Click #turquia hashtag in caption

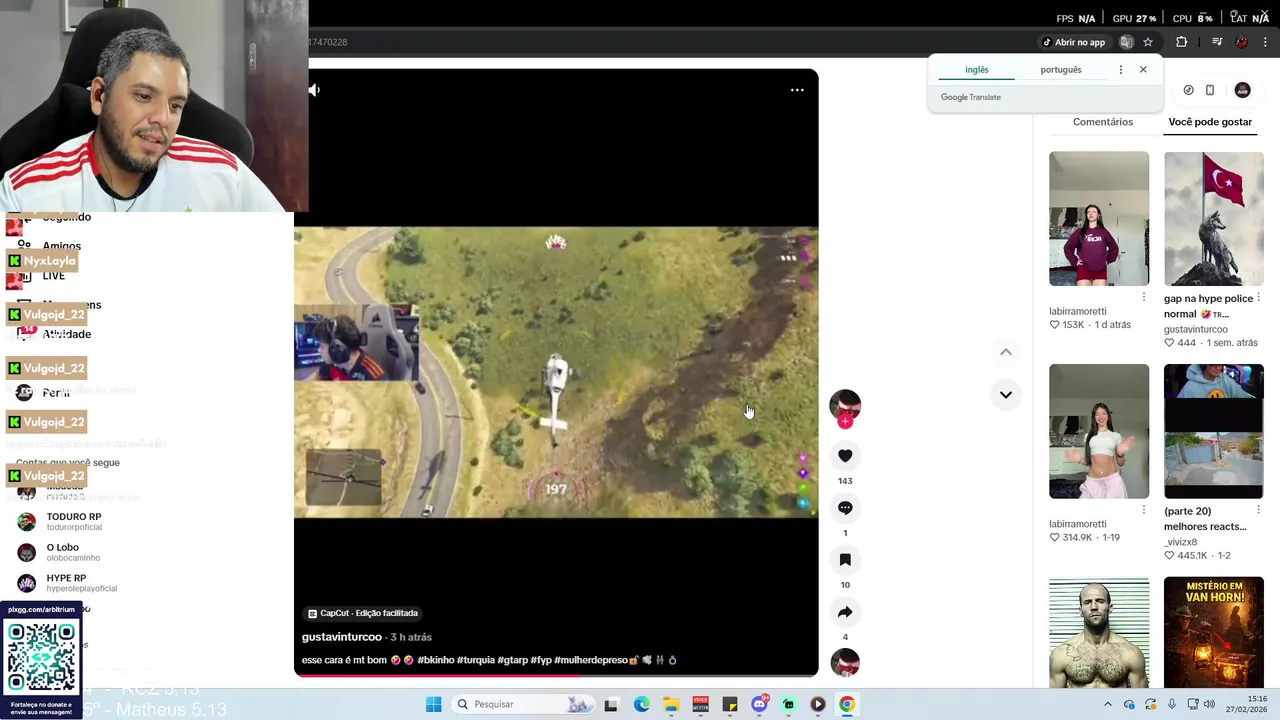(475, 660)
